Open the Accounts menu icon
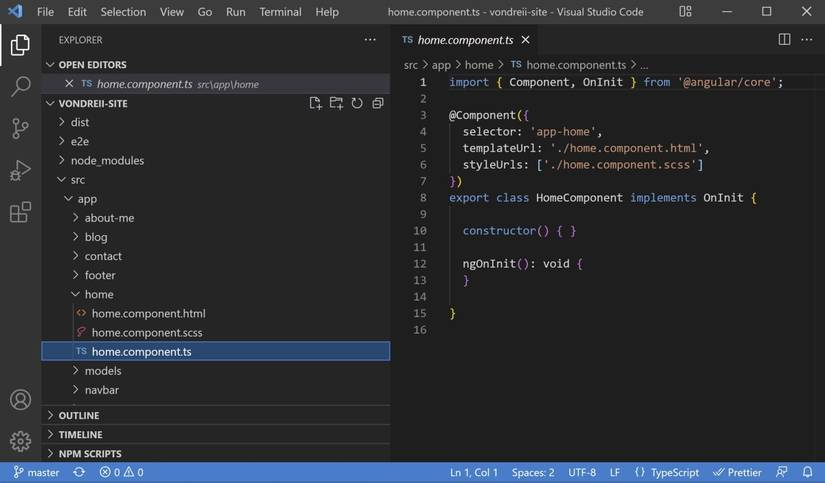Image resolution: width=825 pixels, height=483 pixels. click(x=20, y=400)
